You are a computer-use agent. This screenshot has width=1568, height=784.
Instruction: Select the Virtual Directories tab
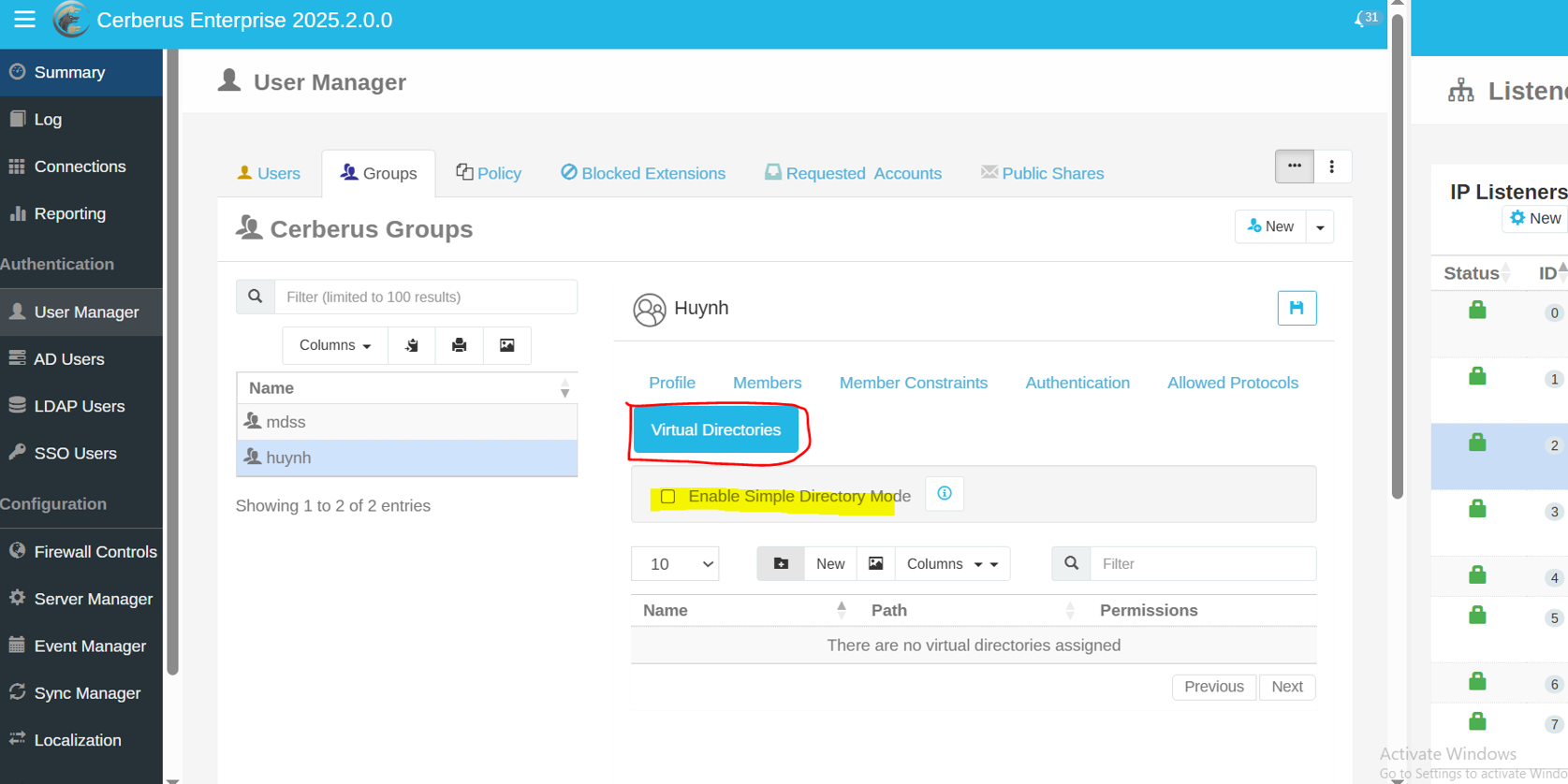[x=716, y=430]
